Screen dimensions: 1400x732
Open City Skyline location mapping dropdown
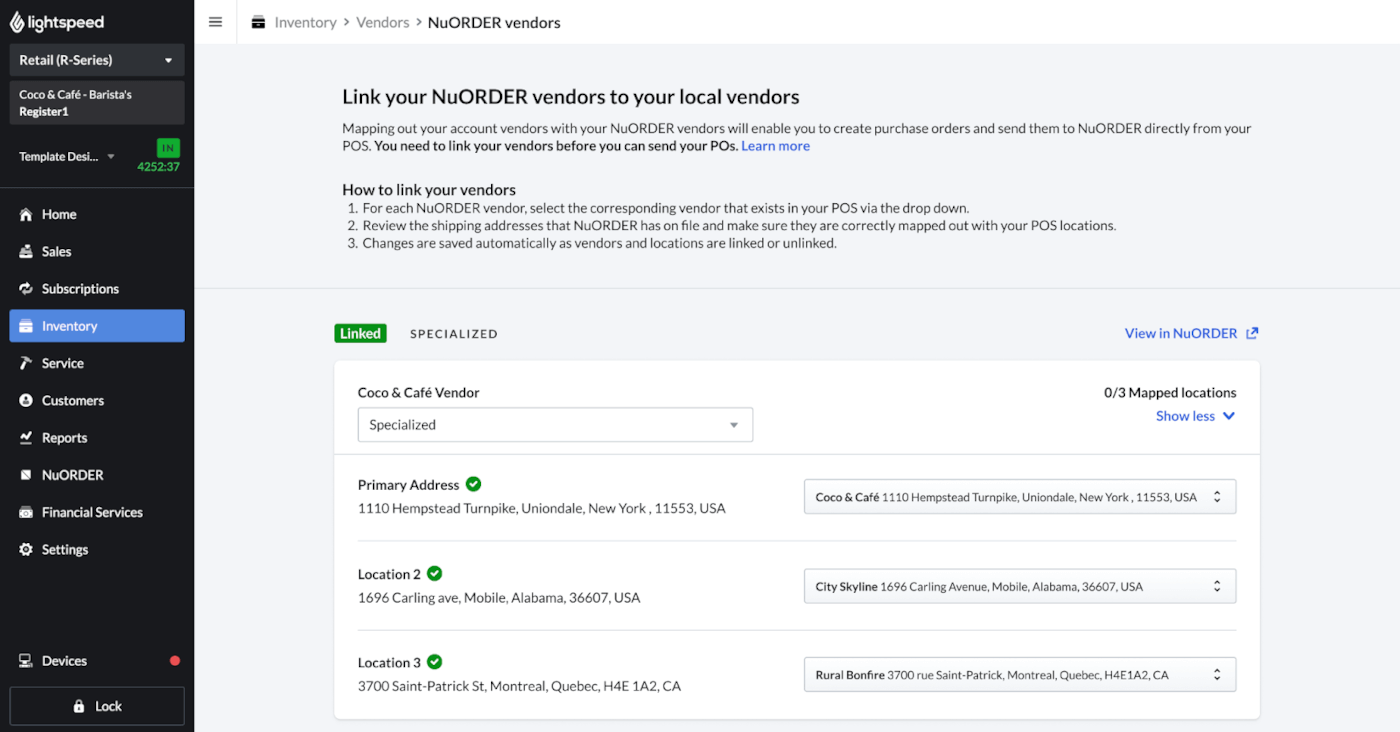[1020, 586]
